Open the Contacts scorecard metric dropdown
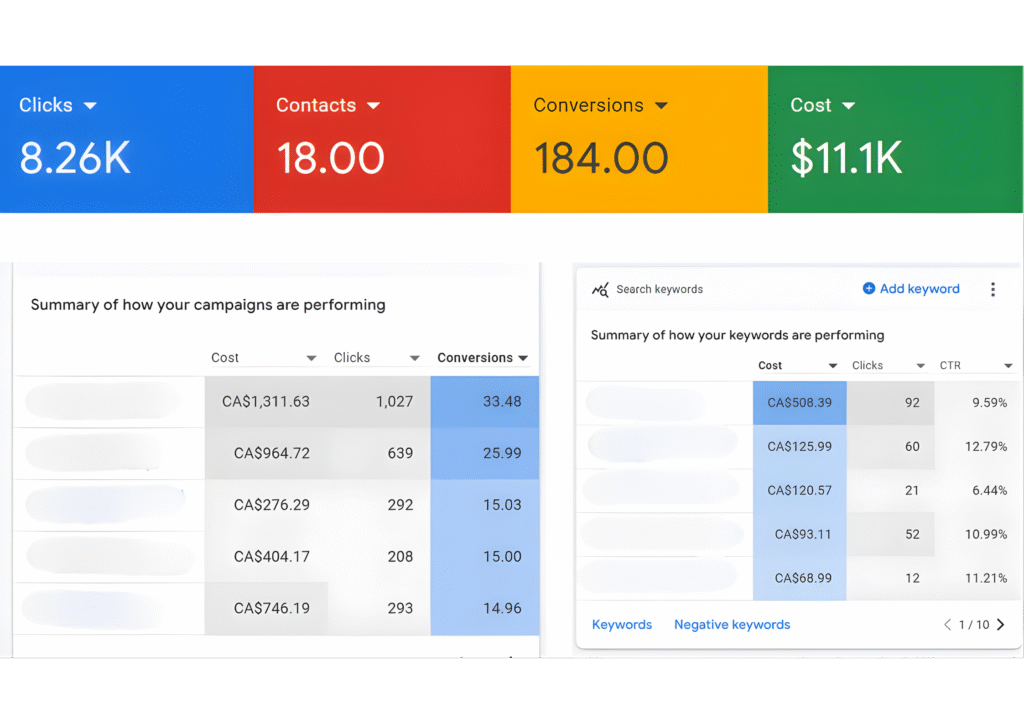The width and height of the screenshot is (1024, 724). pos(374,106)
